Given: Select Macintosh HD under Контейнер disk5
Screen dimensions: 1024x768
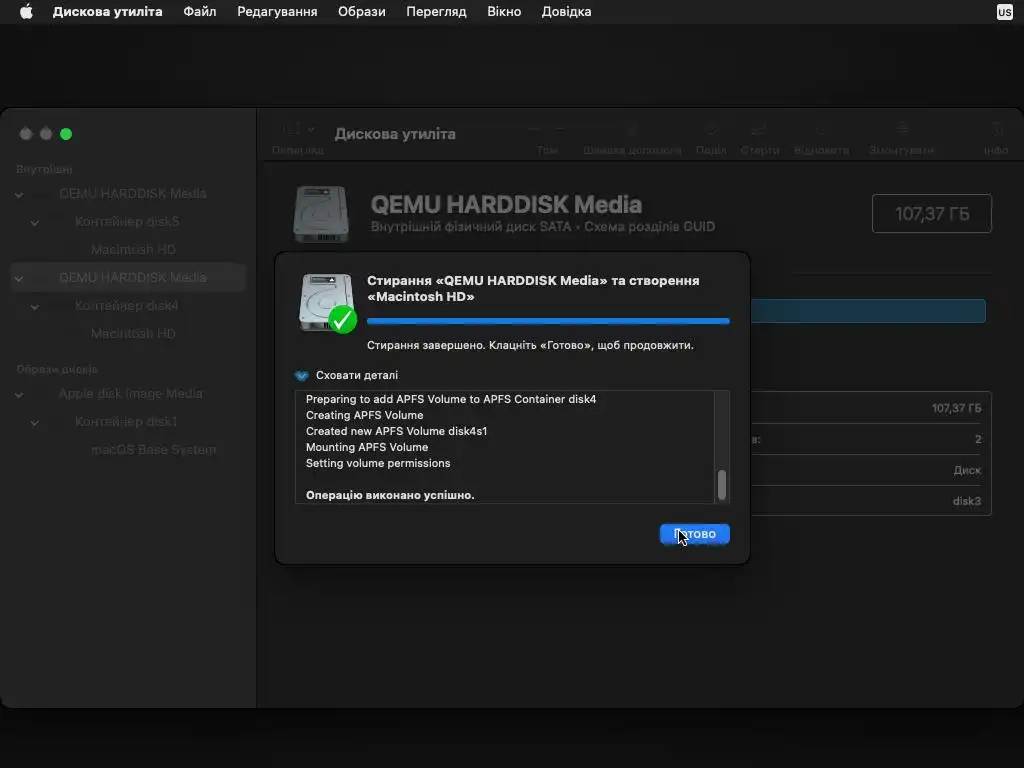Looking at the screenshot, I should [x=133, y=249].
